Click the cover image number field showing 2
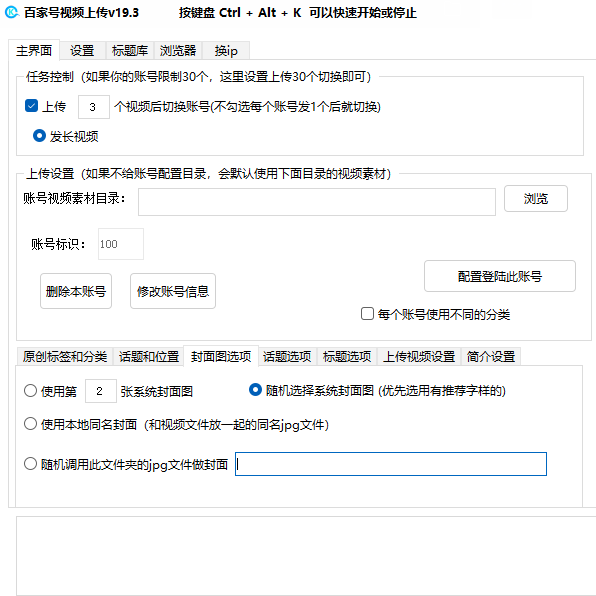 point(101,391)
